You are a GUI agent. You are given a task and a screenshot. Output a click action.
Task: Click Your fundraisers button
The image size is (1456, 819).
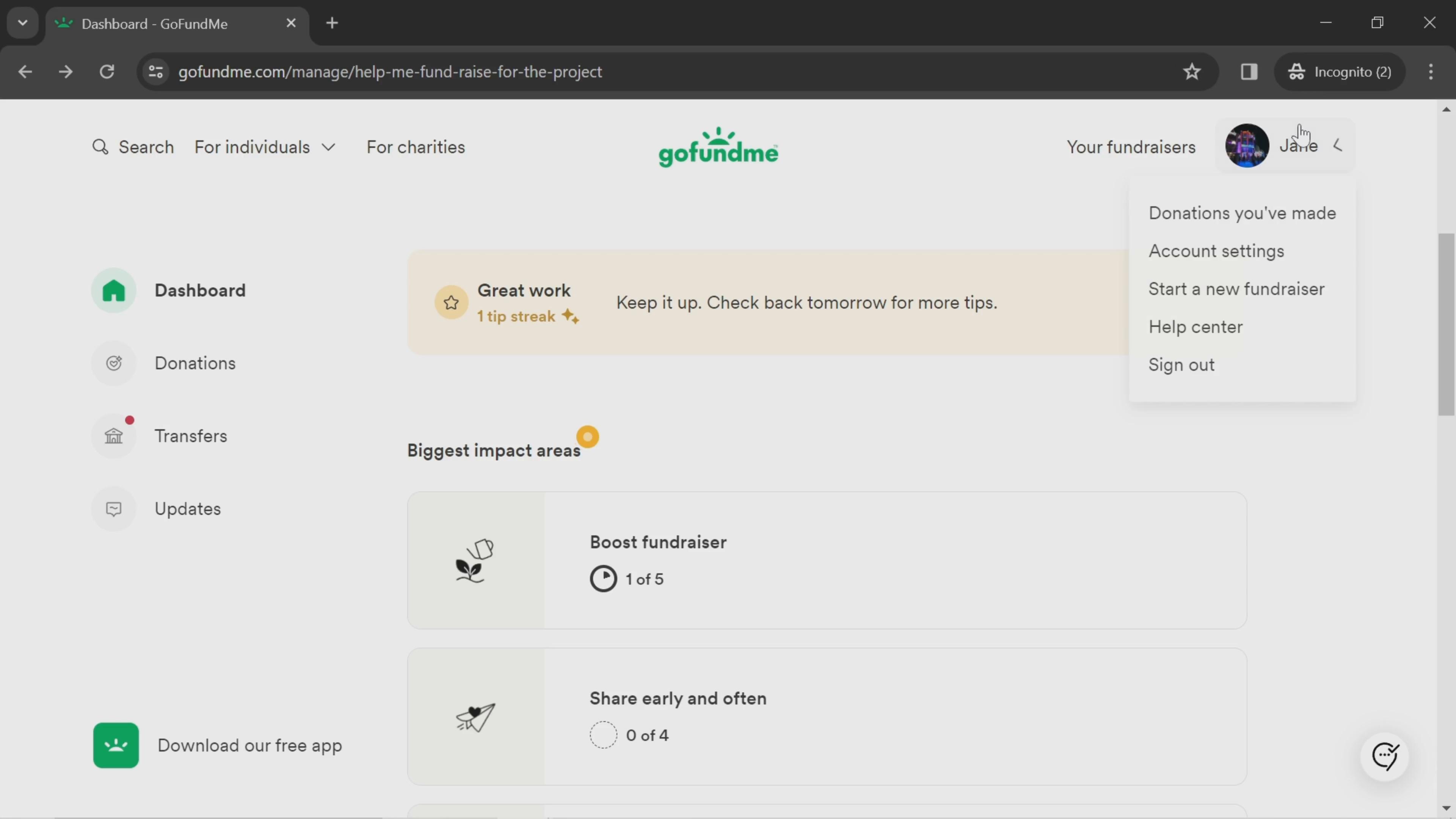click(1131, 147)
